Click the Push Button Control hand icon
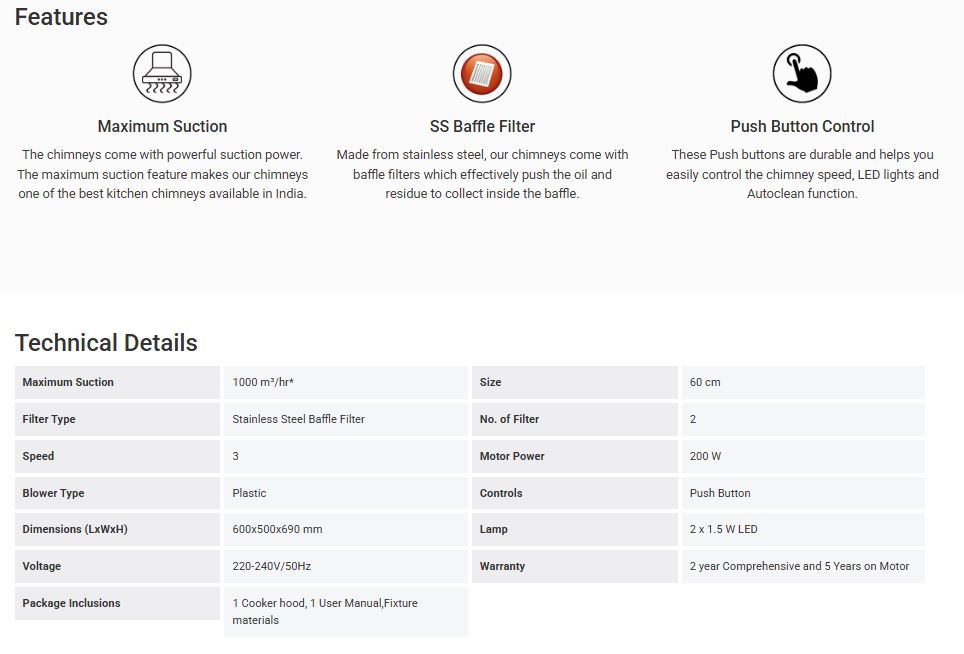 pos(802,73)
